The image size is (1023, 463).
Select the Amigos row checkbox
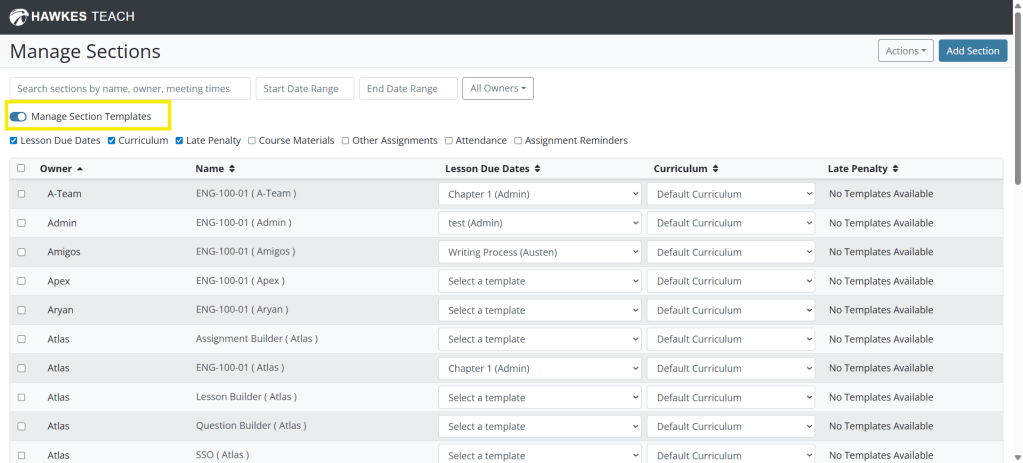point(22,252)
